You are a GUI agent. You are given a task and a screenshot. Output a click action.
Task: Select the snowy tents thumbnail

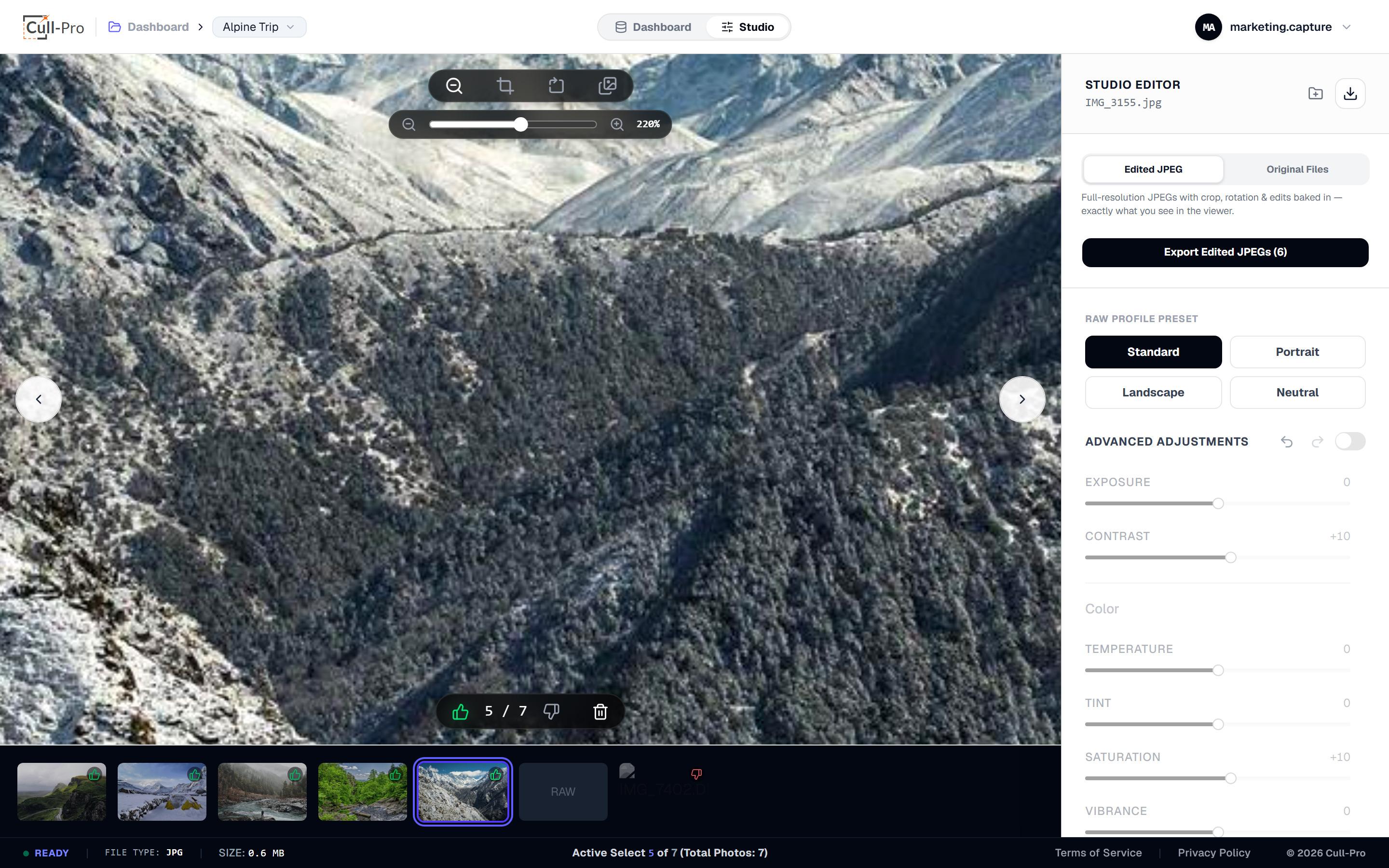(x=162, y=792)
